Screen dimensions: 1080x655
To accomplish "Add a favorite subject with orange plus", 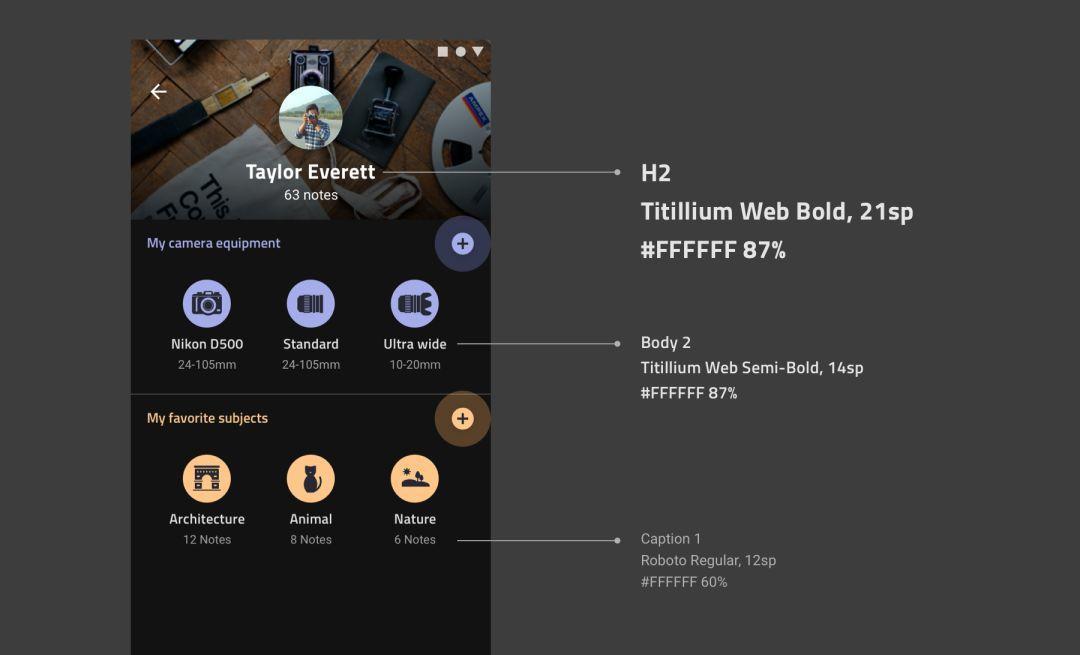I will 462,419.
